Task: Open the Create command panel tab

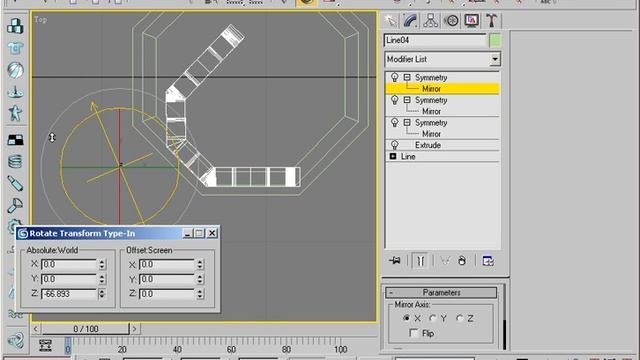Action: point(390,20)
